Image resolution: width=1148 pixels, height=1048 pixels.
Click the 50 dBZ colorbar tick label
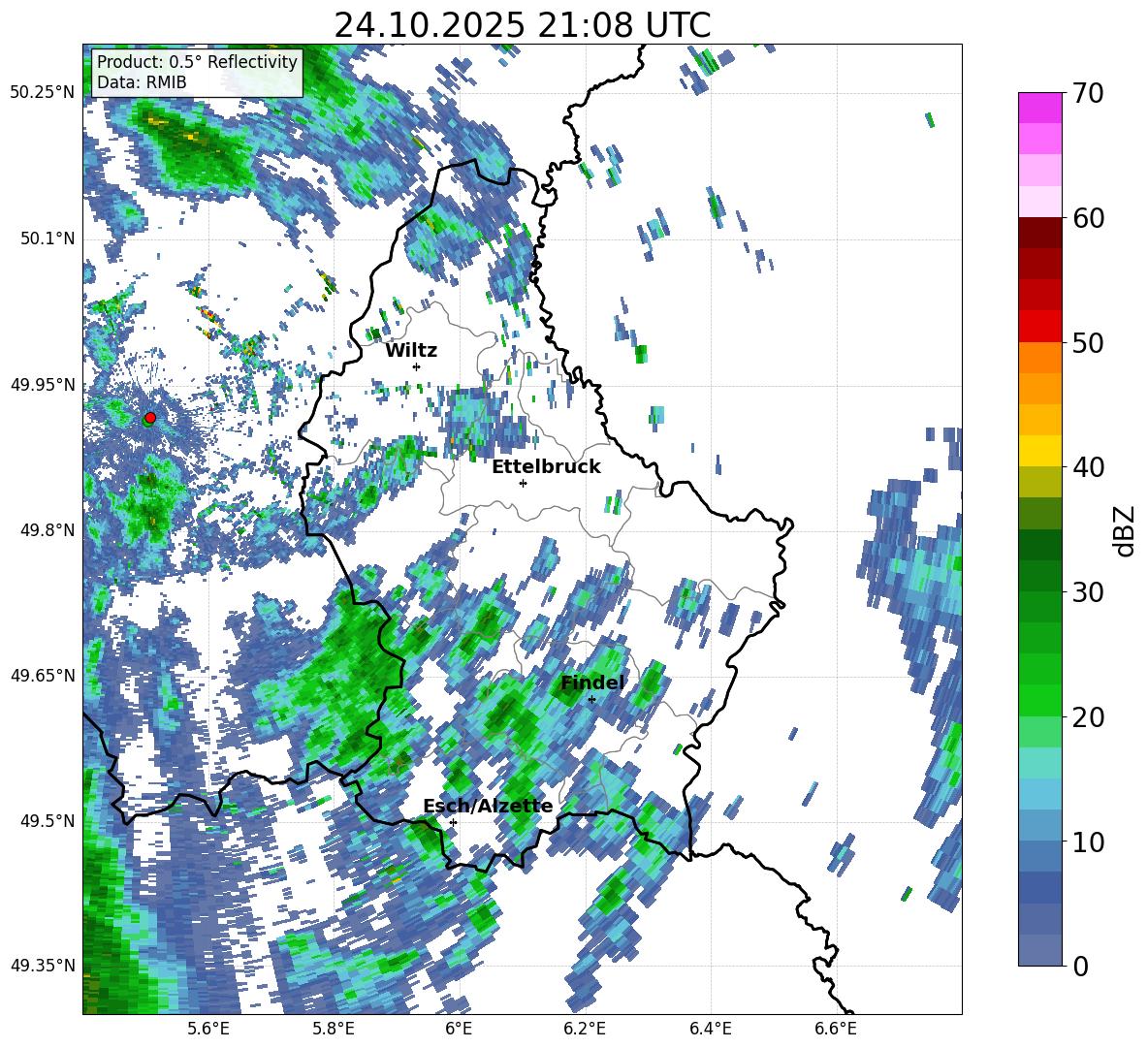1089,342
